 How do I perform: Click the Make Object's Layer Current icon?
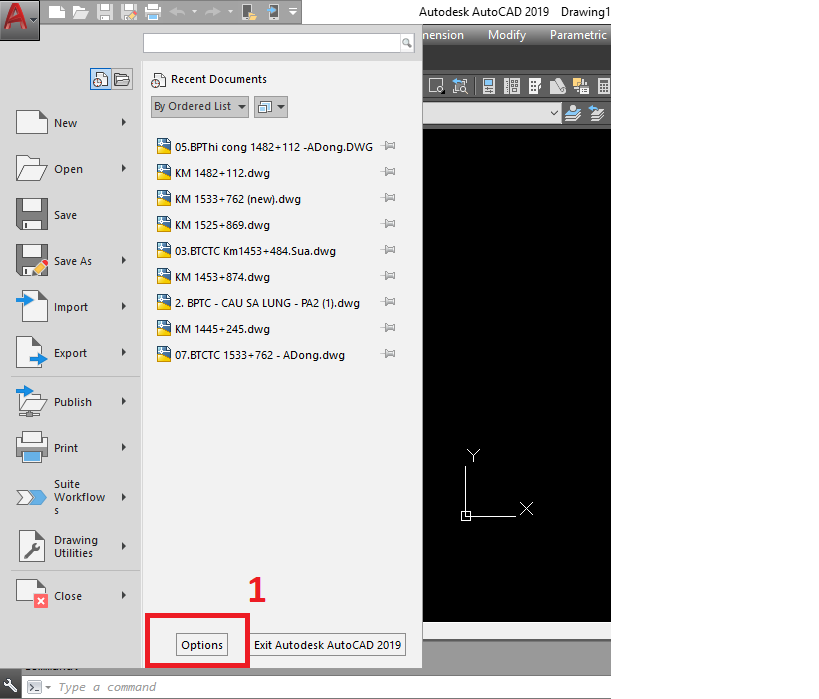[x=574, y=113]
